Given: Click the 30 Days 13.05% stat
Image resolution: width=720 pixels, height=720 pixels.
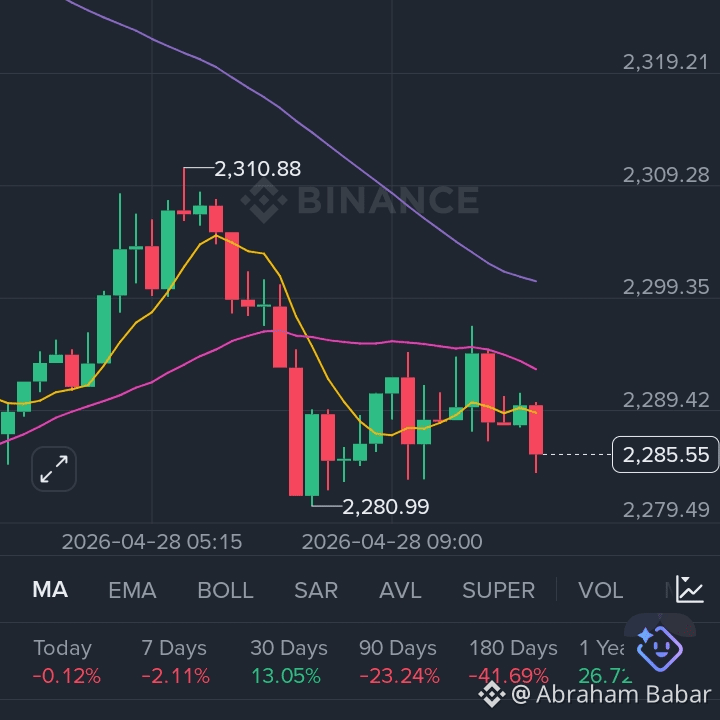Looking at the screenshot, I should click(288, 662).
